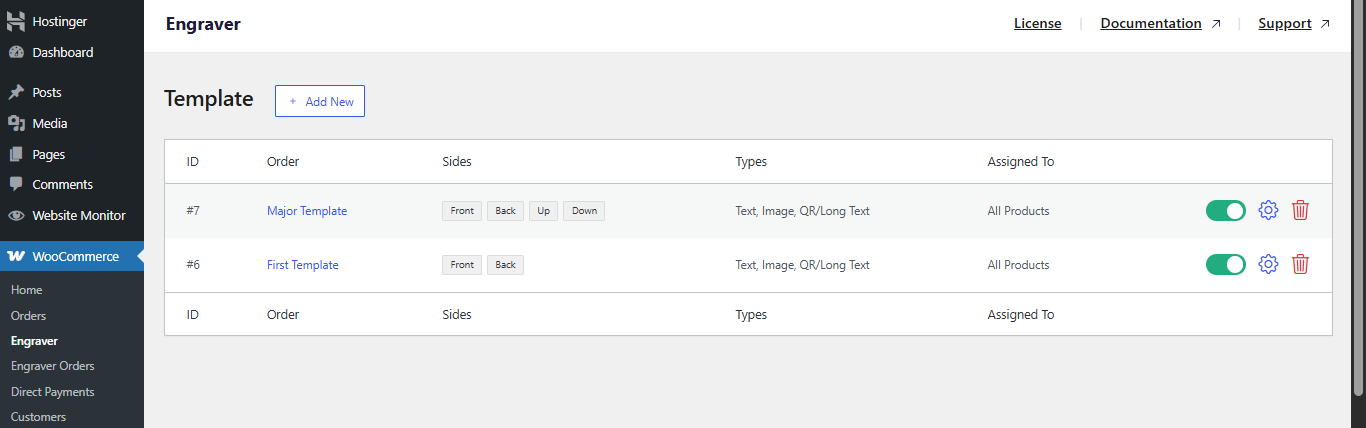Click the Add New template button
This screenshot has width=1366, height=428.
320,101
